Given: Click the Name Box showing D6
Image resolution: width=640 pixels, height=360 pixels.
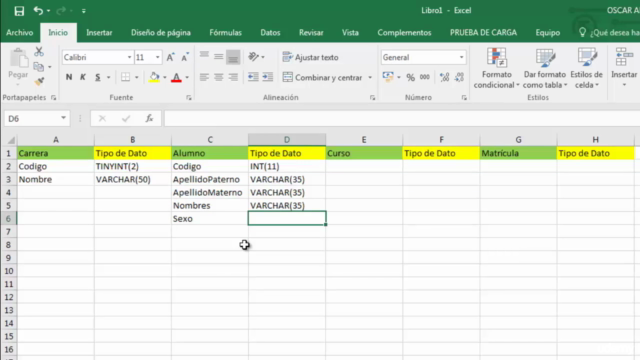Looking at the screenshot, I should [x=32, y=118].
